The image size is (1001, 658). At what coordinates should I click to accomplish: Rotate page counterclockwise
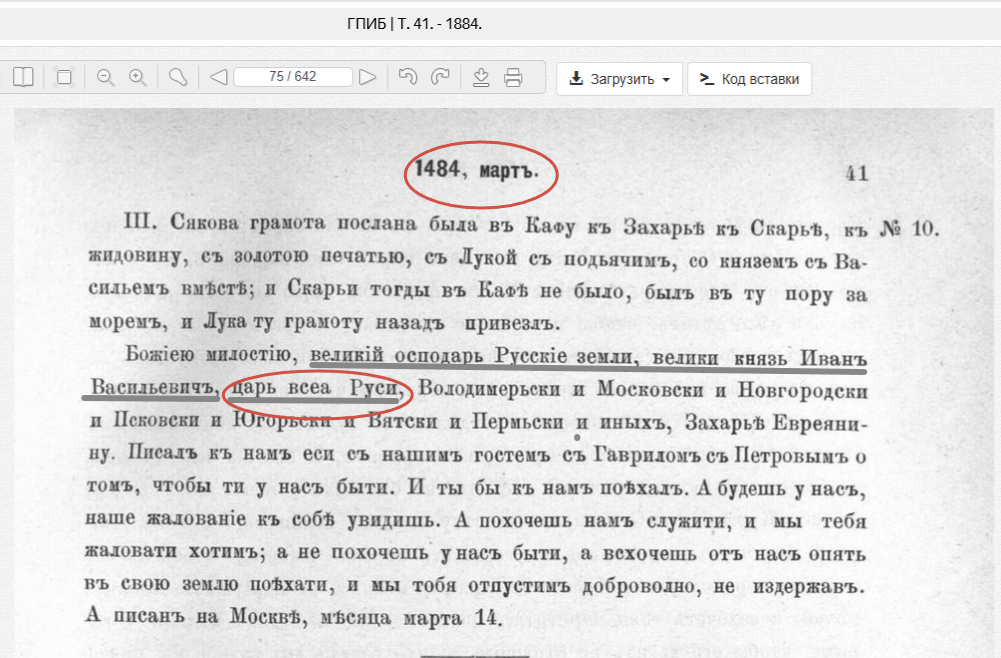(x=407, y=77)
